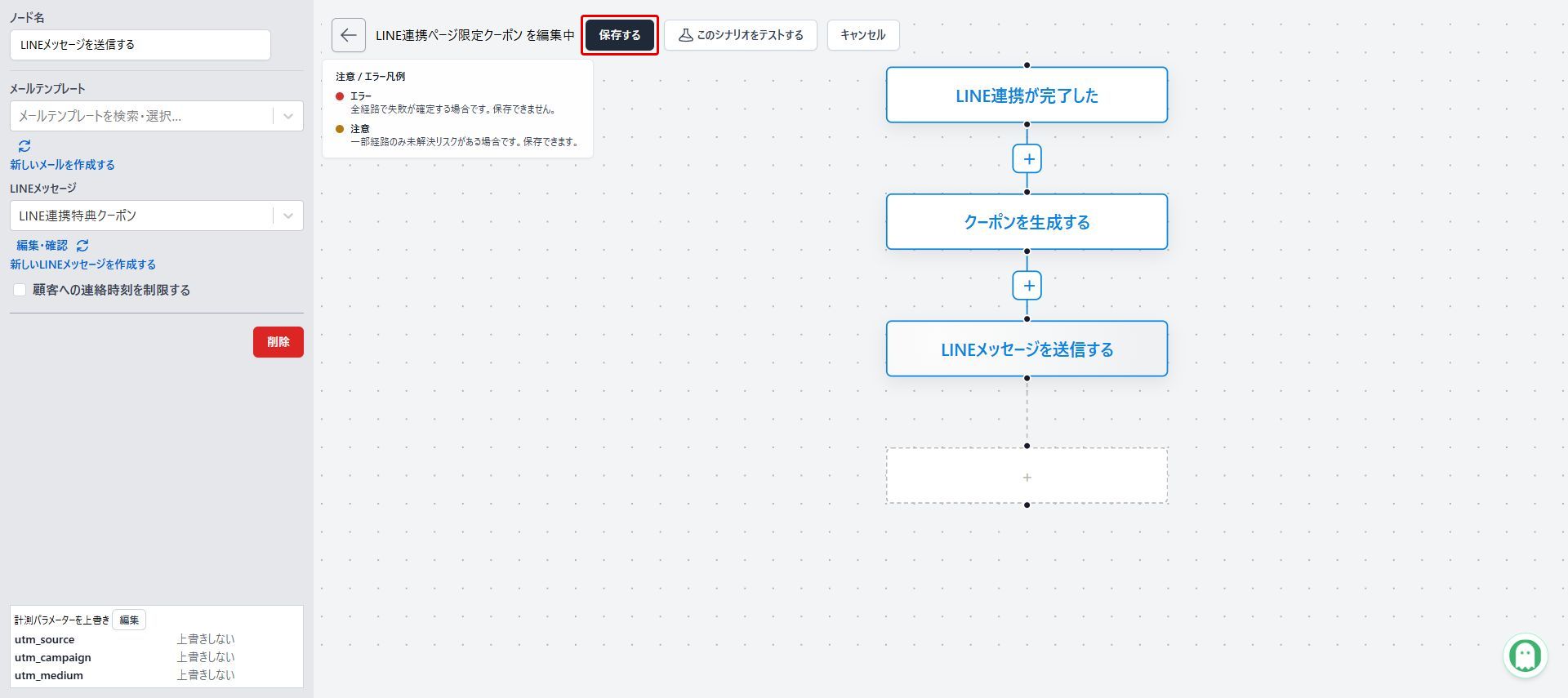Open 編集・確認 link
1568x698 pixels.
tap(42, 246)
